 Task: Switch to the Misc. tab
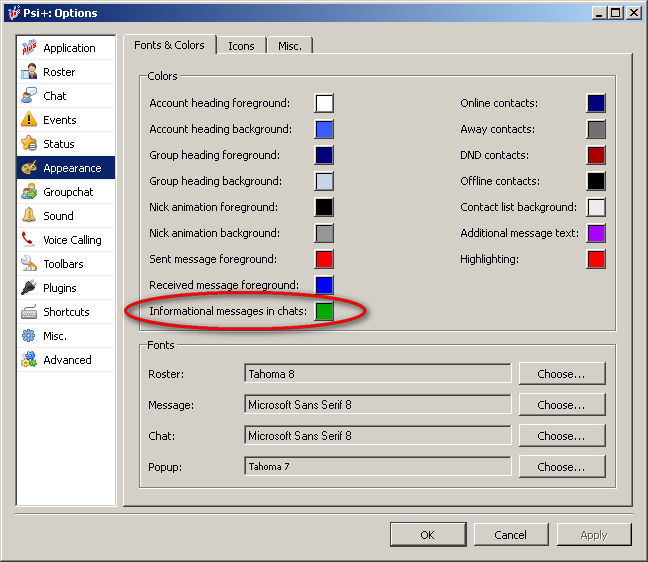click(290, 46)
